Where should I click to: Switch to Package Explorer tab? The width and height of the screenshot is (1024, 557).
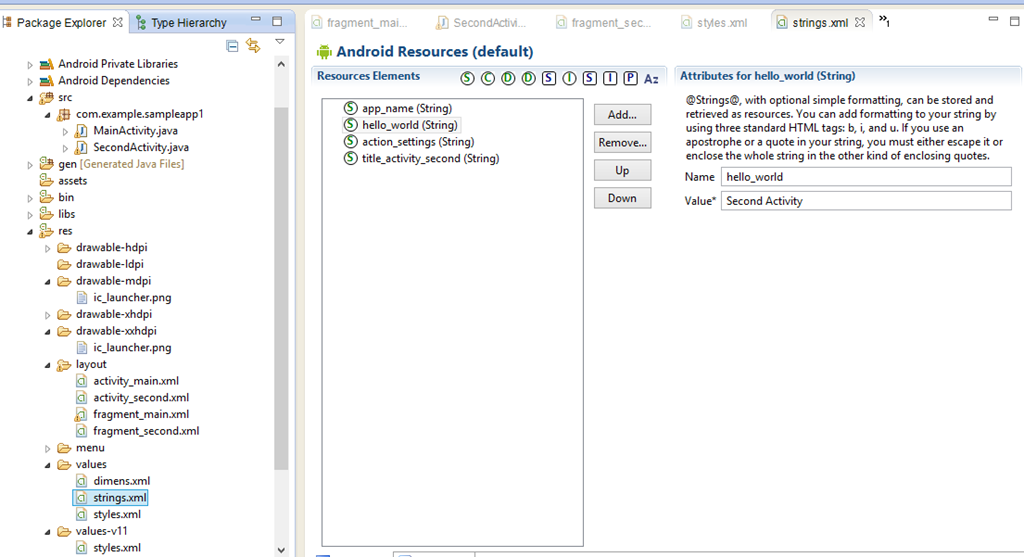pyautogui.click(x=61, y=23)
